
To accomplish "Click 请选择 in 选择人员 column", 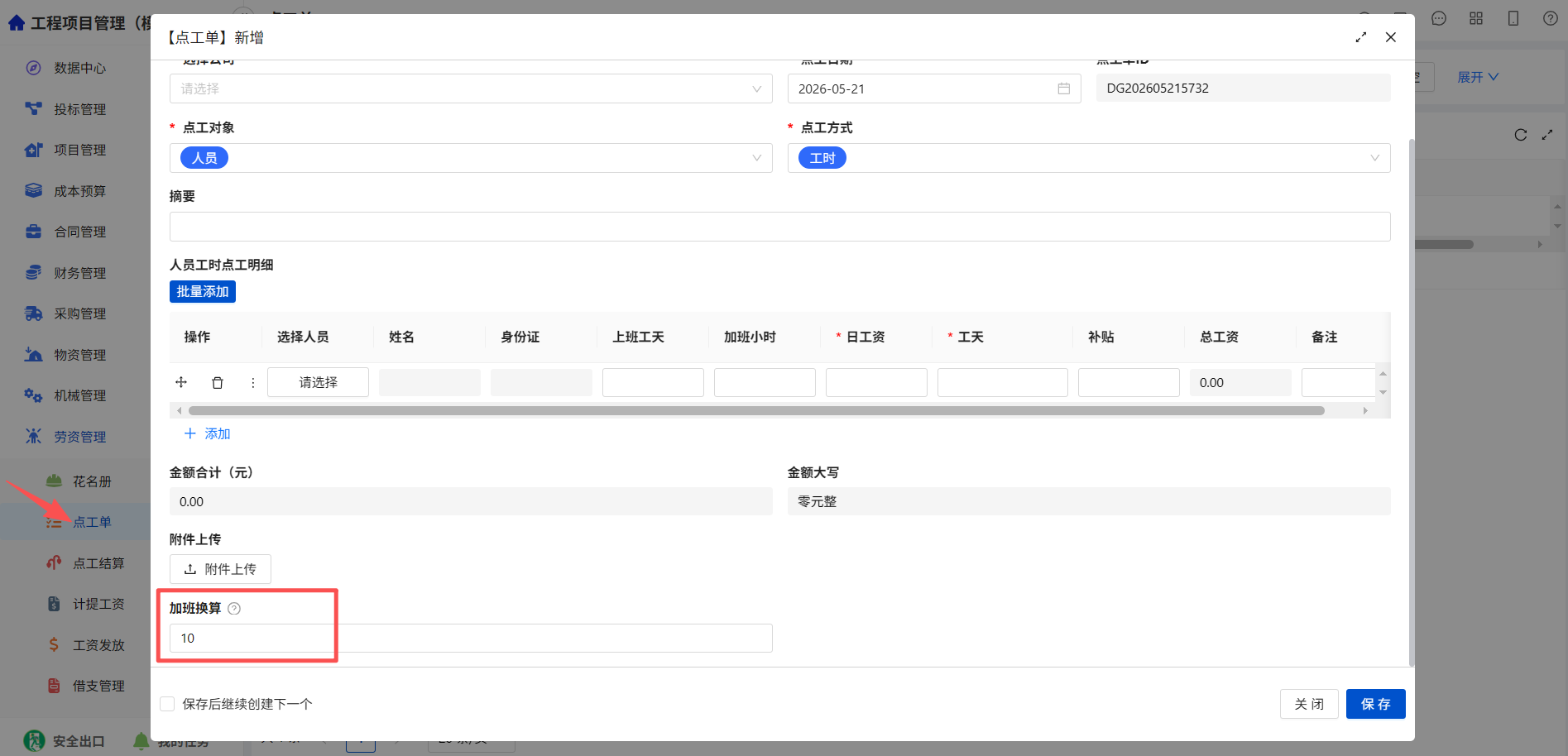I will click(318, 382).
